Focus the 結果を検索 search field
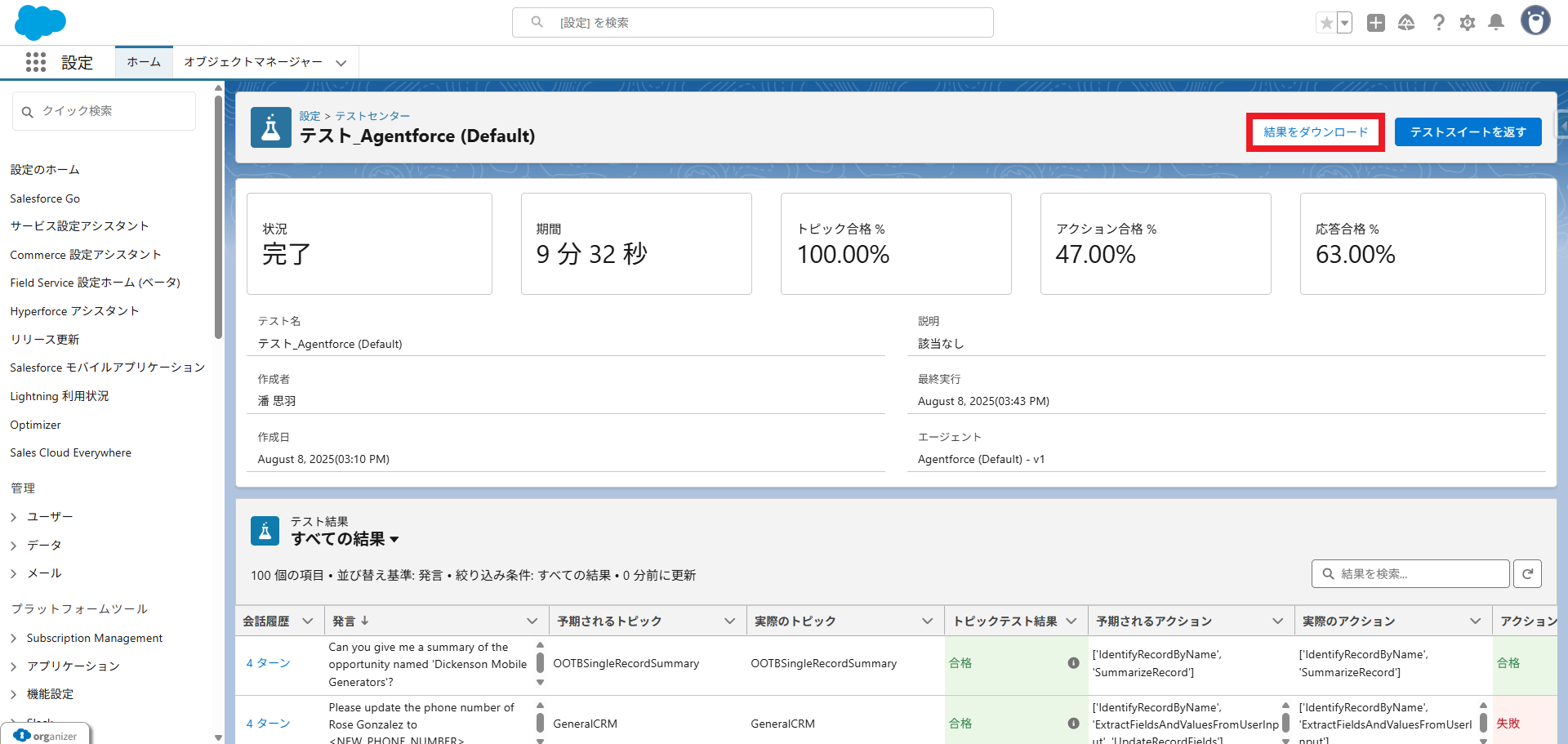1568x744 pixels. tap(1410, 574)
